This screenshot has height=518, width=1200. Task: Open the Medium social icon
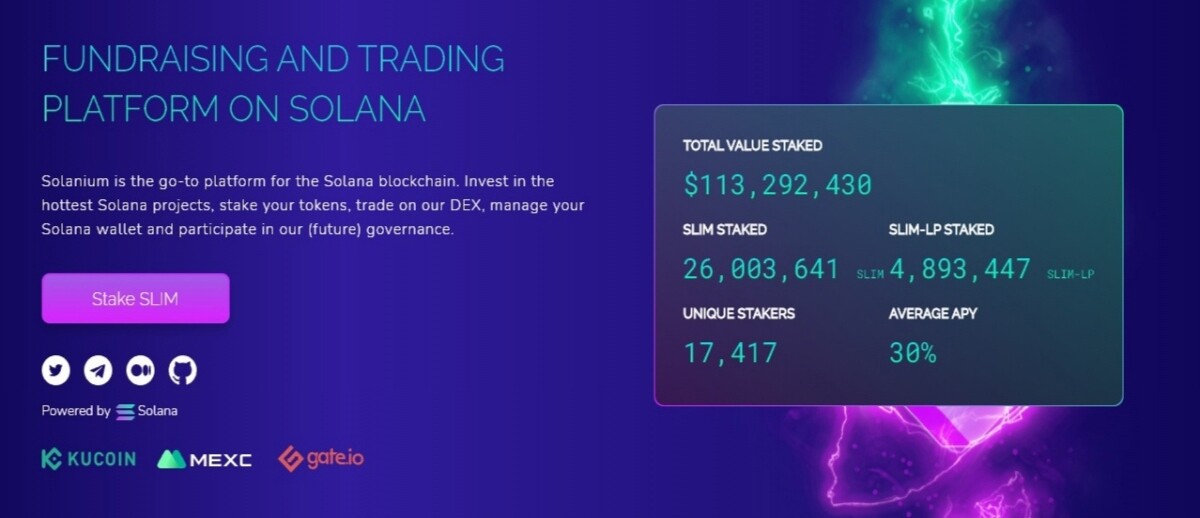pos(140,371)
